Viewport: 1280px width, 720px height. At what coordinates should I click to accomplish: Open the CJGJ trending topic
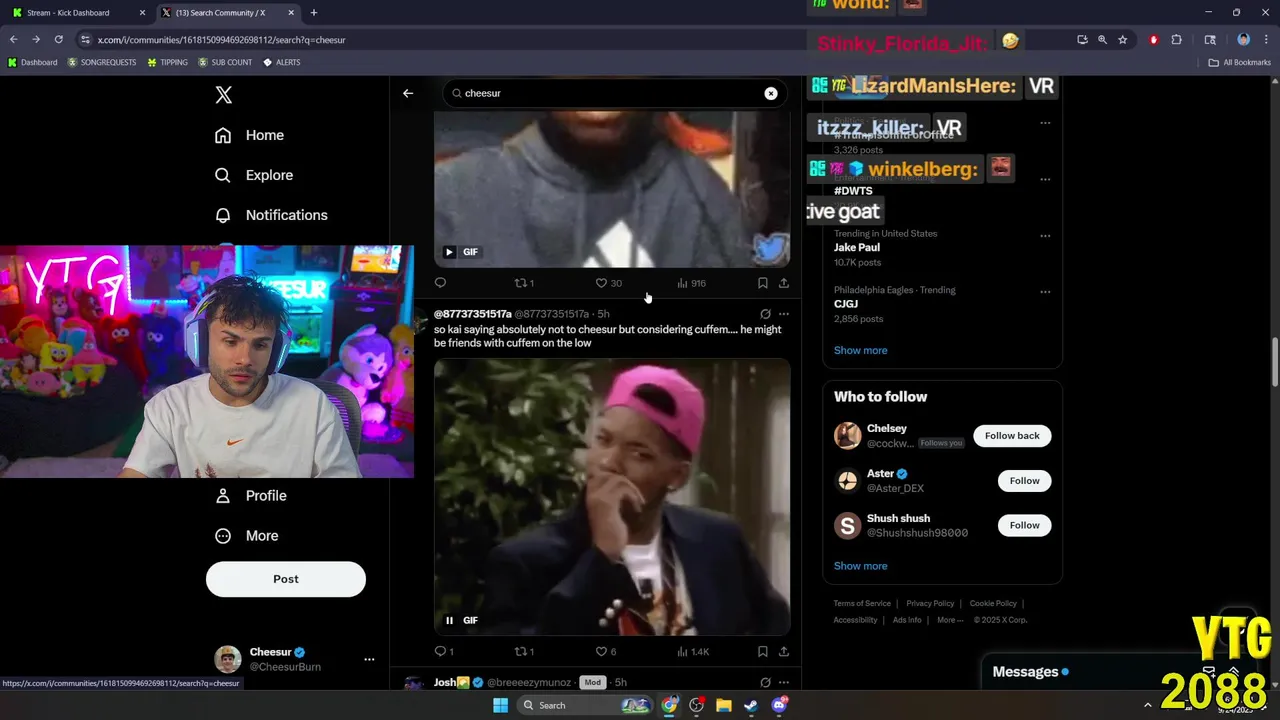click(x=846, y=304)
